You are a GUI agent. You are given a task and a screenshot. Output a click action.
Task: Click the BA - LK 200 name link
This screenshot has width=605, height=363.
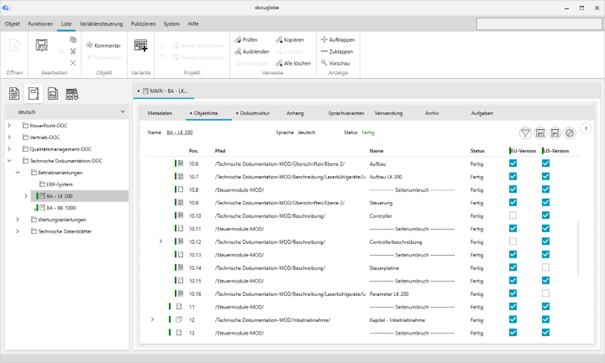click(x=179, y=132)
